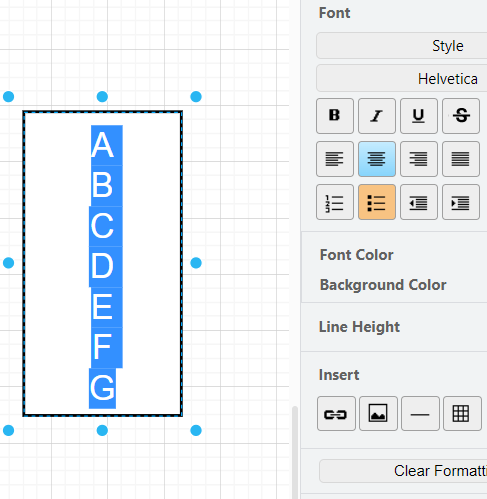This screenshot has height=499, width=487.
Task: Click the letter A in shape
Action: coord(103,145)
